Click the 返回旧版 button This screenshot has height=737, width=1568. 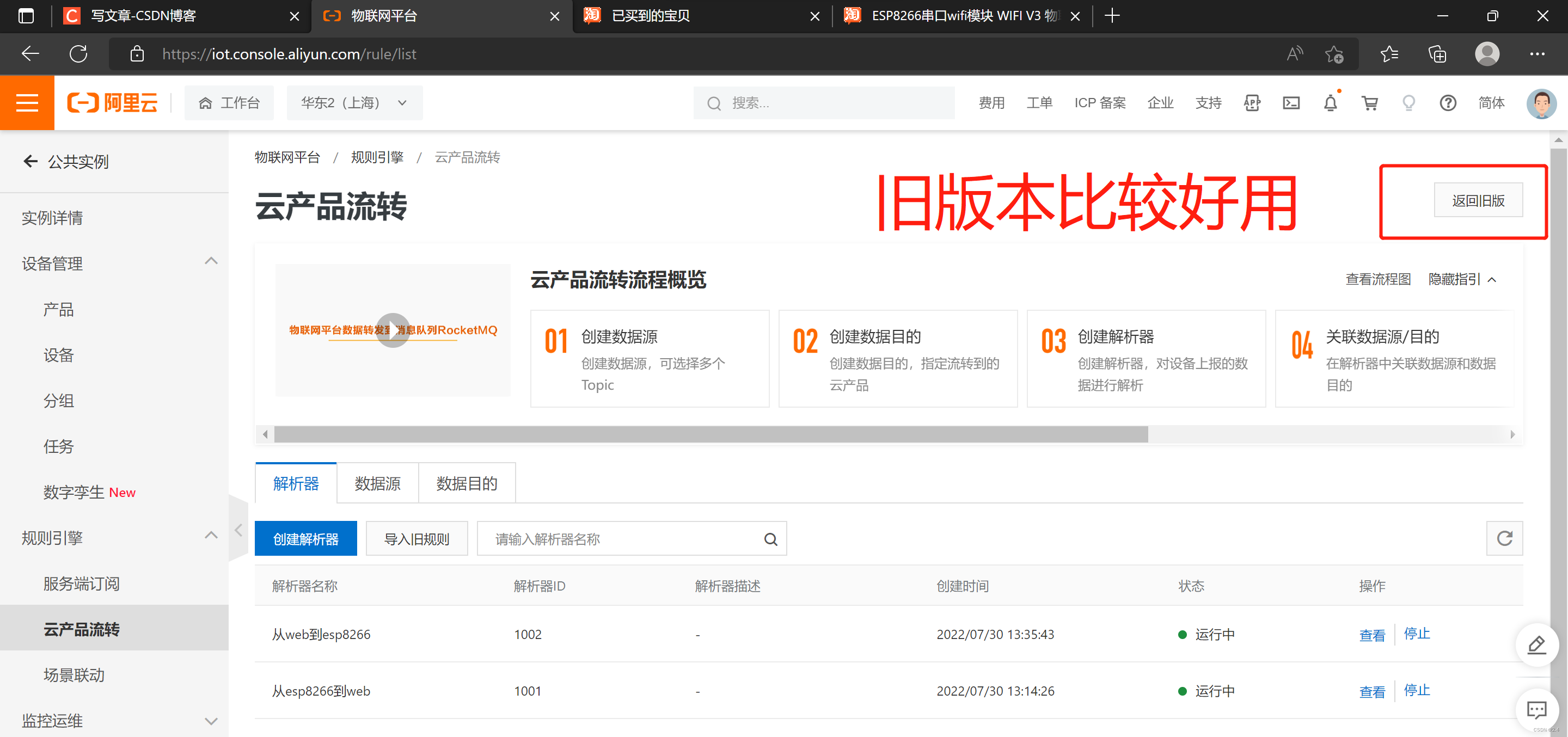tap(1478, 201)
